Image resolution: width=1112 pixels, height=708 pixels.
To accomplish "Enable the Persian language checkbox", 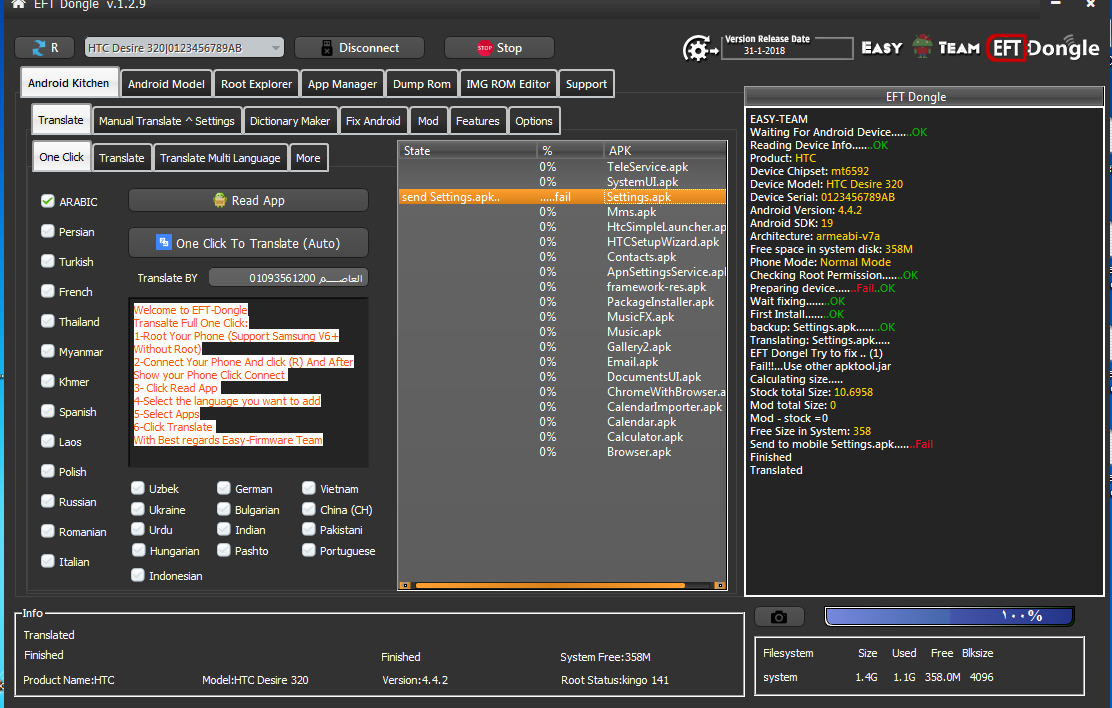I will click(48, 231).
